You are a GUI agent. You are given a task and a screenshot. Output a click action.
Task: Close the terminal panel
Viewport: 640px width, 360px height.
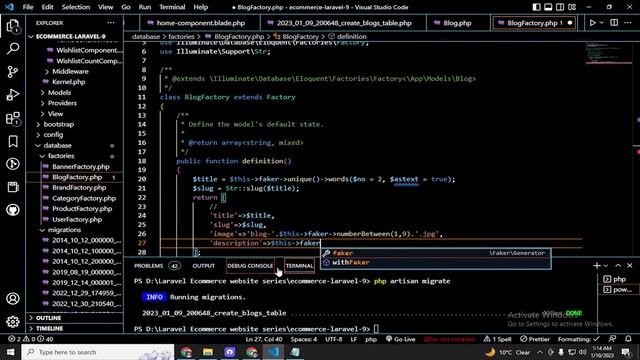coord(629,266)
